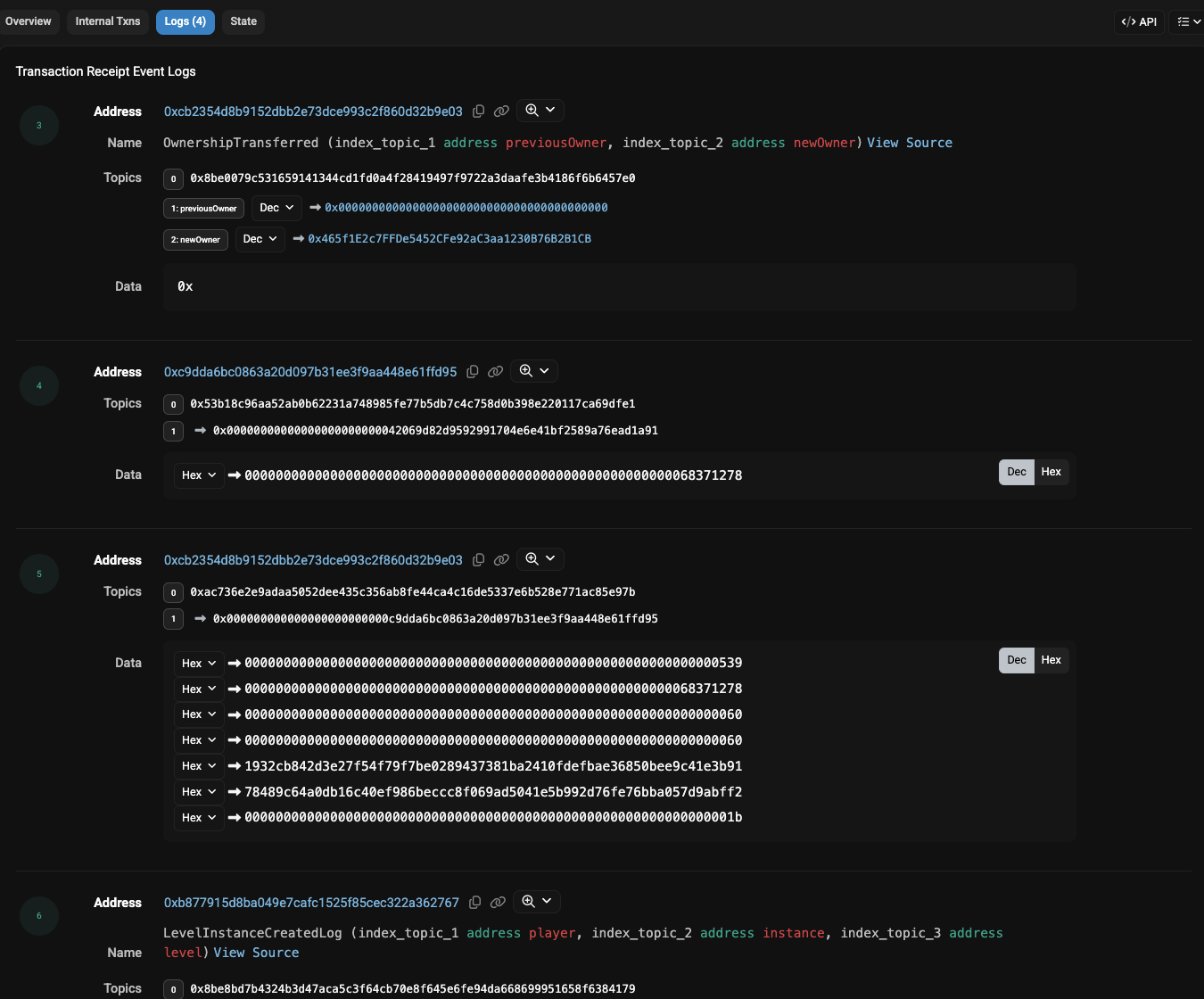Image resolution: width=1204 pixels, height=999 pixels.
Task: Copy address of log 3 contract
Action: 479,111
